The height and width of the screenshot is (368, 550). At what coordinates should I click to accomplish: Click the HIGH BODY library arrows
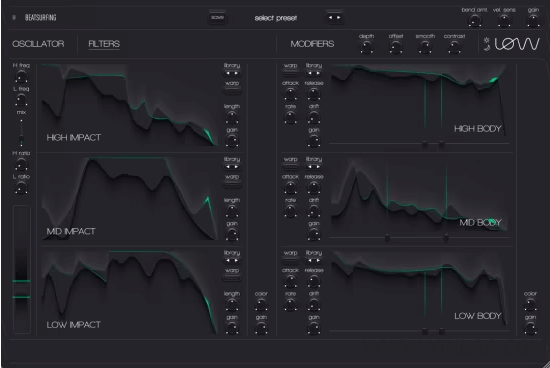pos(314,73)
